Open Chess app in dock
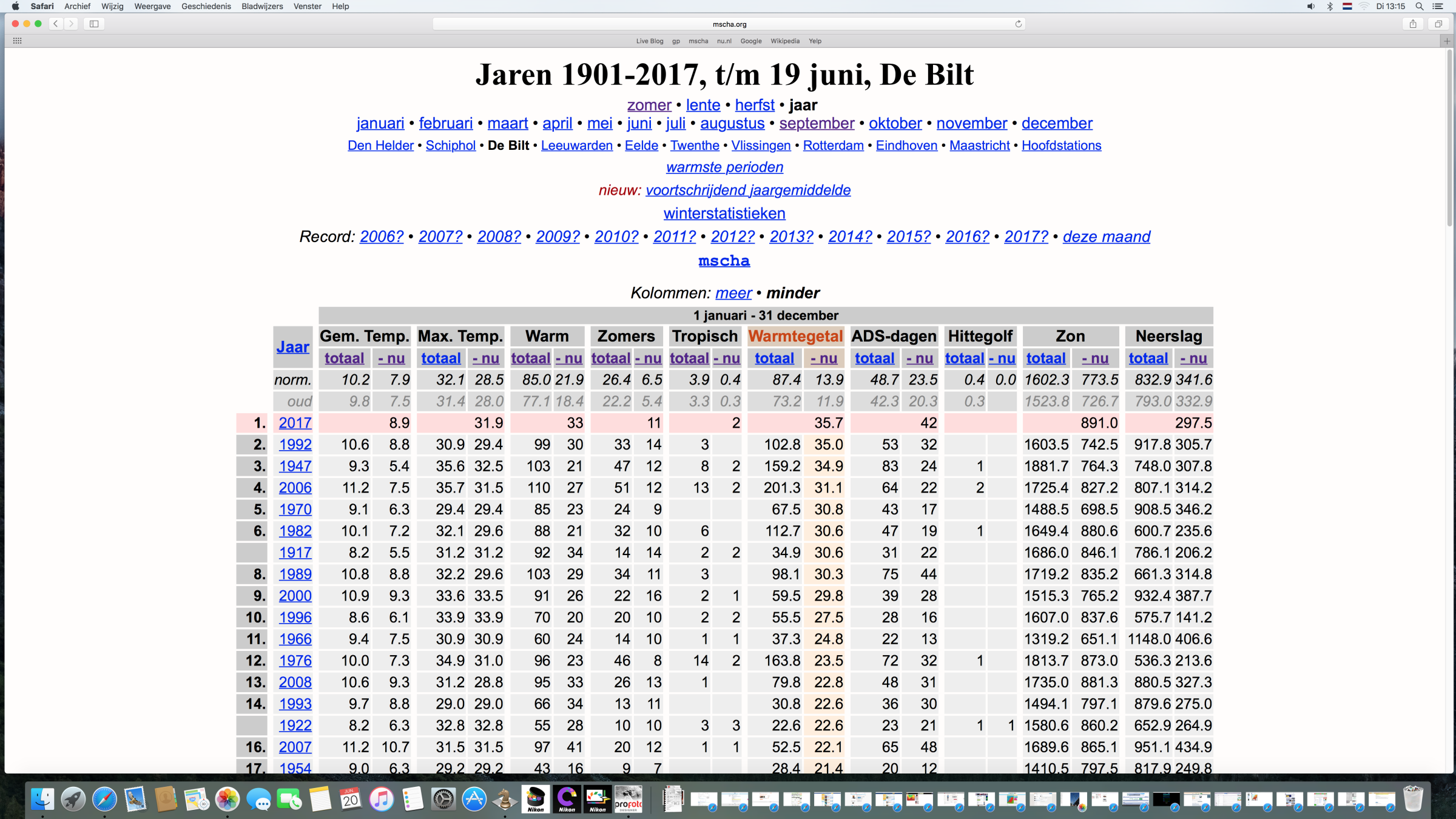The height and width of the screenshot is (819, 1456). point(505,799)
